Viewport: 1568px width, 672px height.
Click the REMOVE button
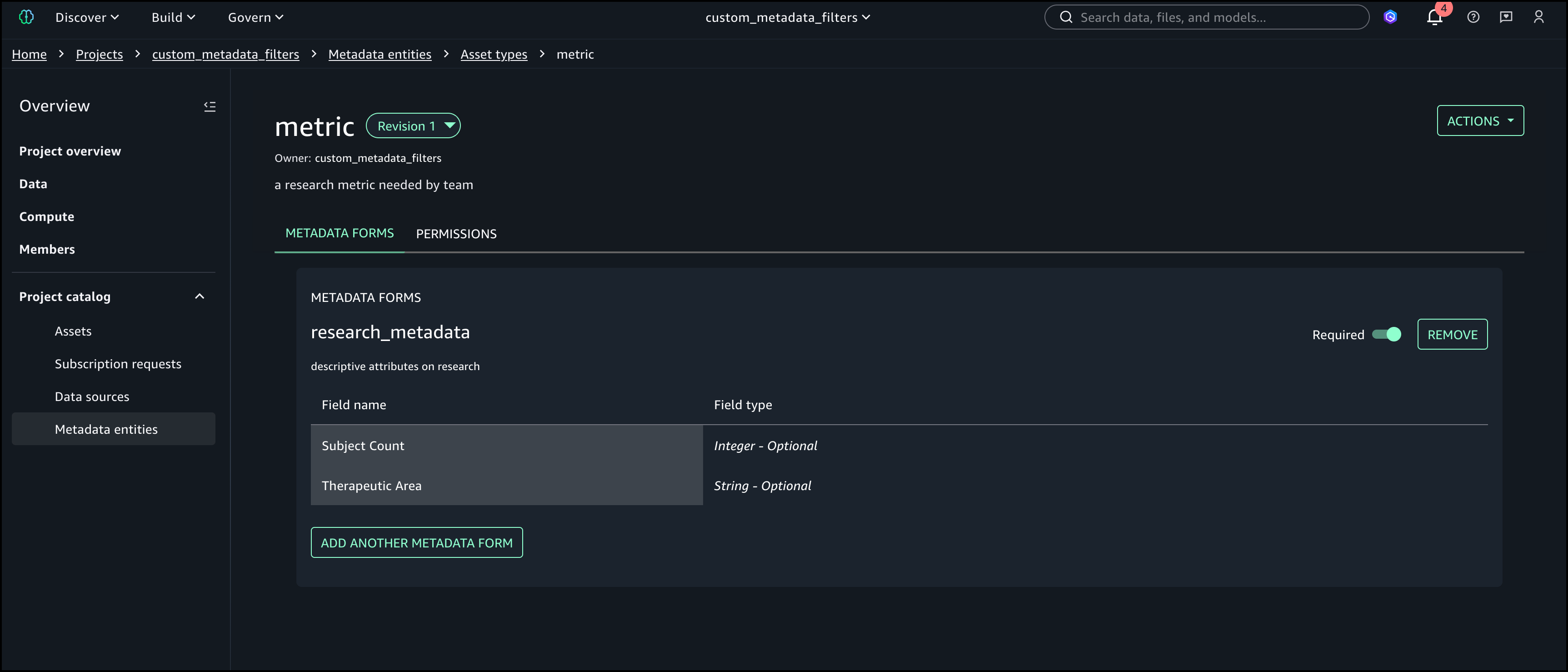(x=1452, y=334)
